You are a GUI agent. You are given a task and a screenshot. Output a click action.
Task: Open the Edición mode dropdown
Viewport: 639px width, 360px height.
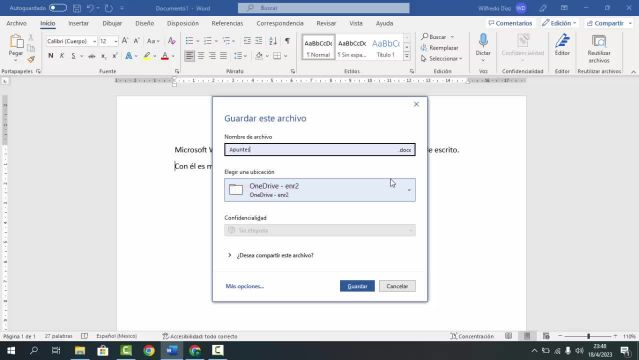pos(559,23)
